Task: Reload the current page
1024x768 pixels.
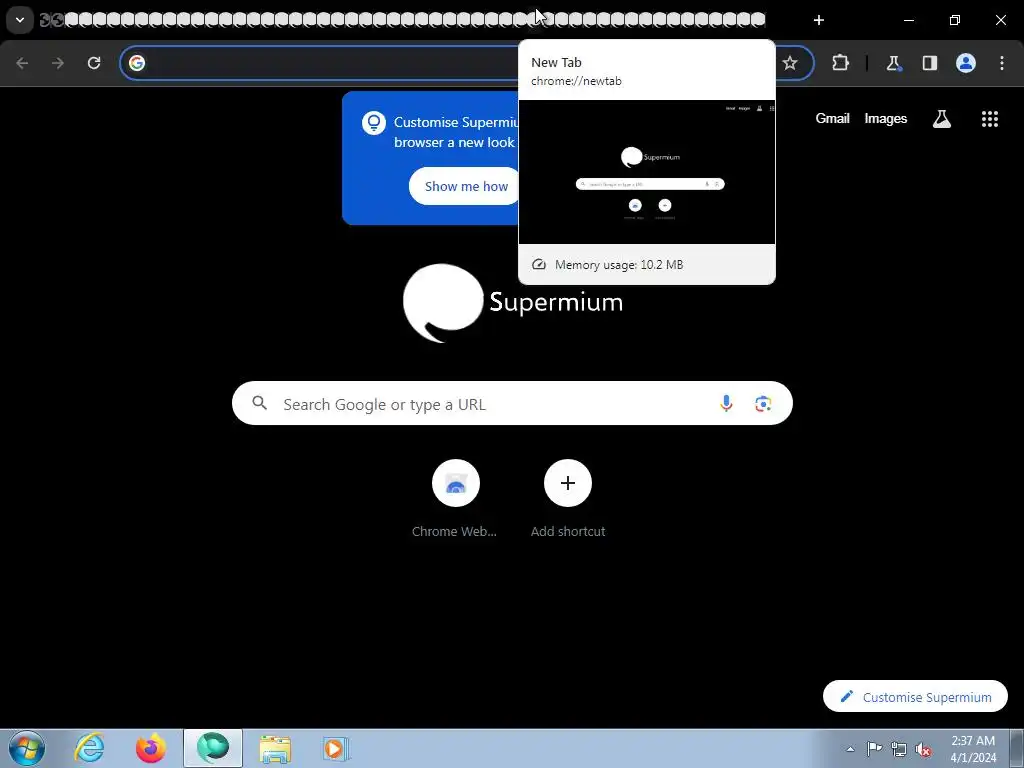Action: point(94,63)
